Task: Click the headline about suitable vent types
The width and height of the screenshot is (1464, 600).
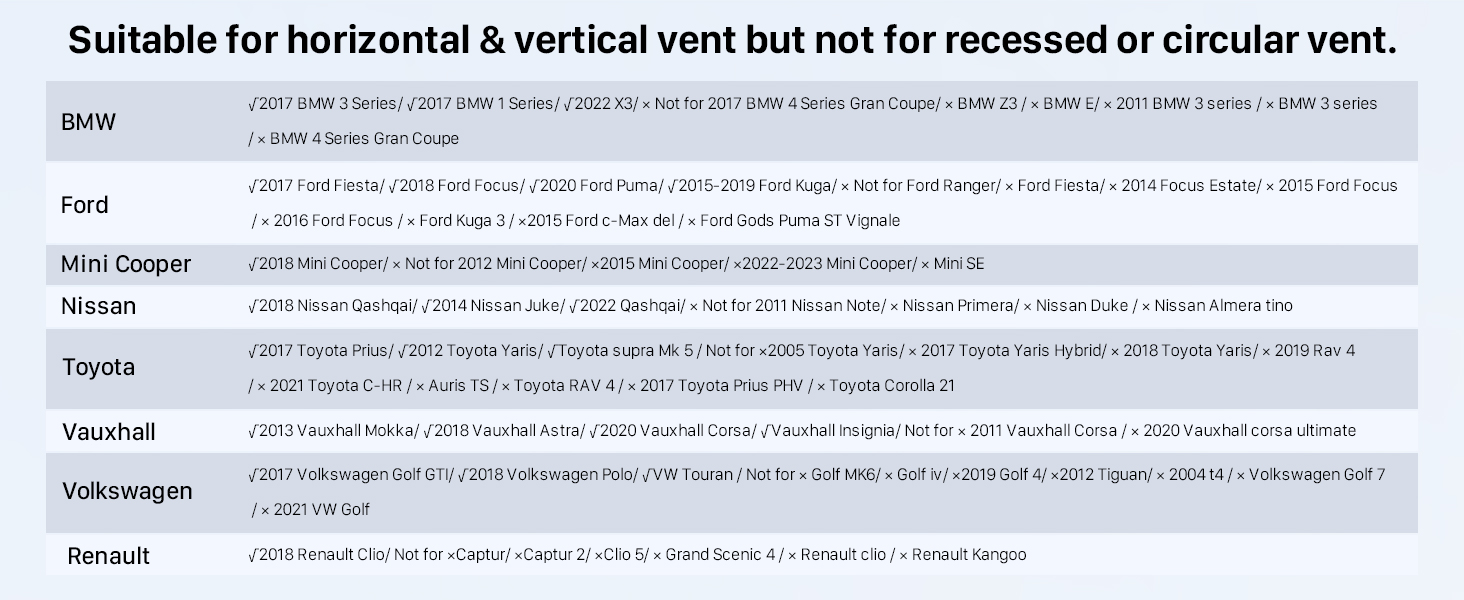Action: [732, 40]
